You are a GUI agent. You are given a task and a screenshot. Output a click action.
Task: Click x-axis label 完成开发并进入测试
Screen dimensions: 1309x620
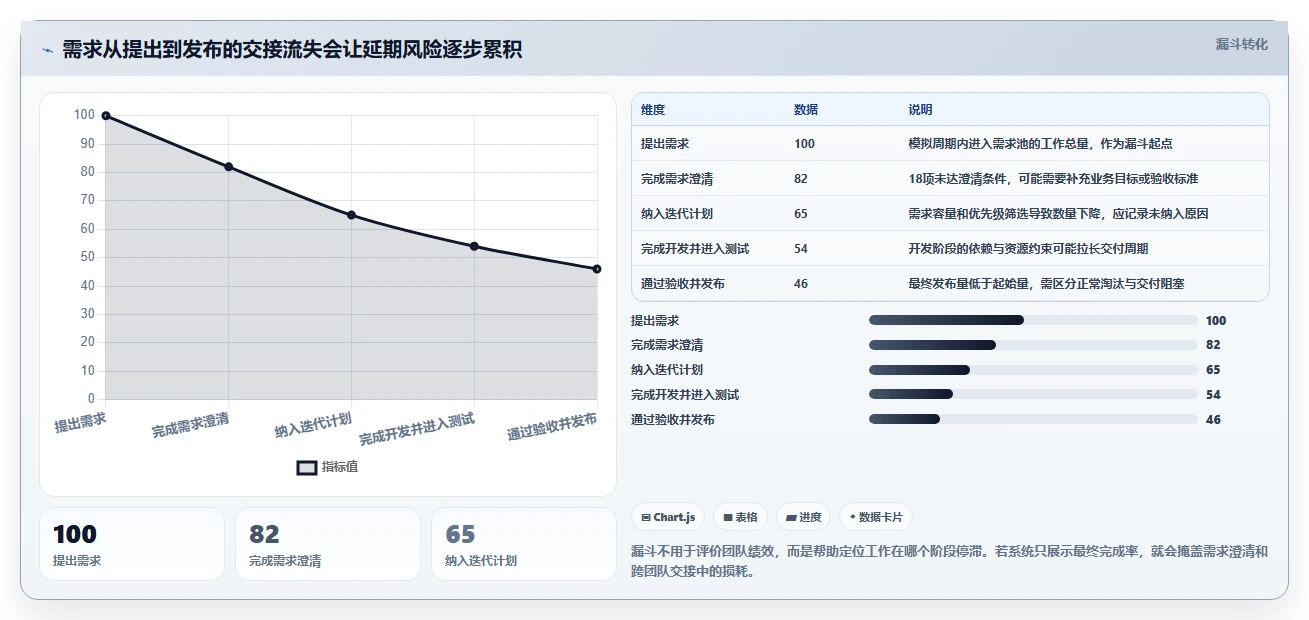tap(417, 429)
